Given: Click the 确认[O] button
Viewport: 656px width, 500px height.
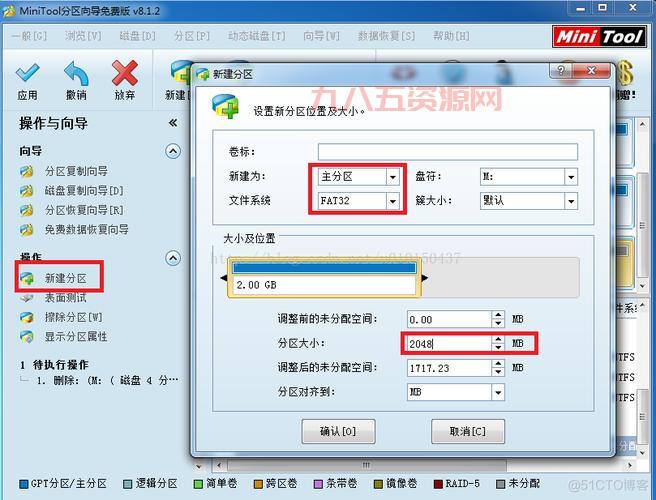Looking at the screenshot, I should point(338,431).
